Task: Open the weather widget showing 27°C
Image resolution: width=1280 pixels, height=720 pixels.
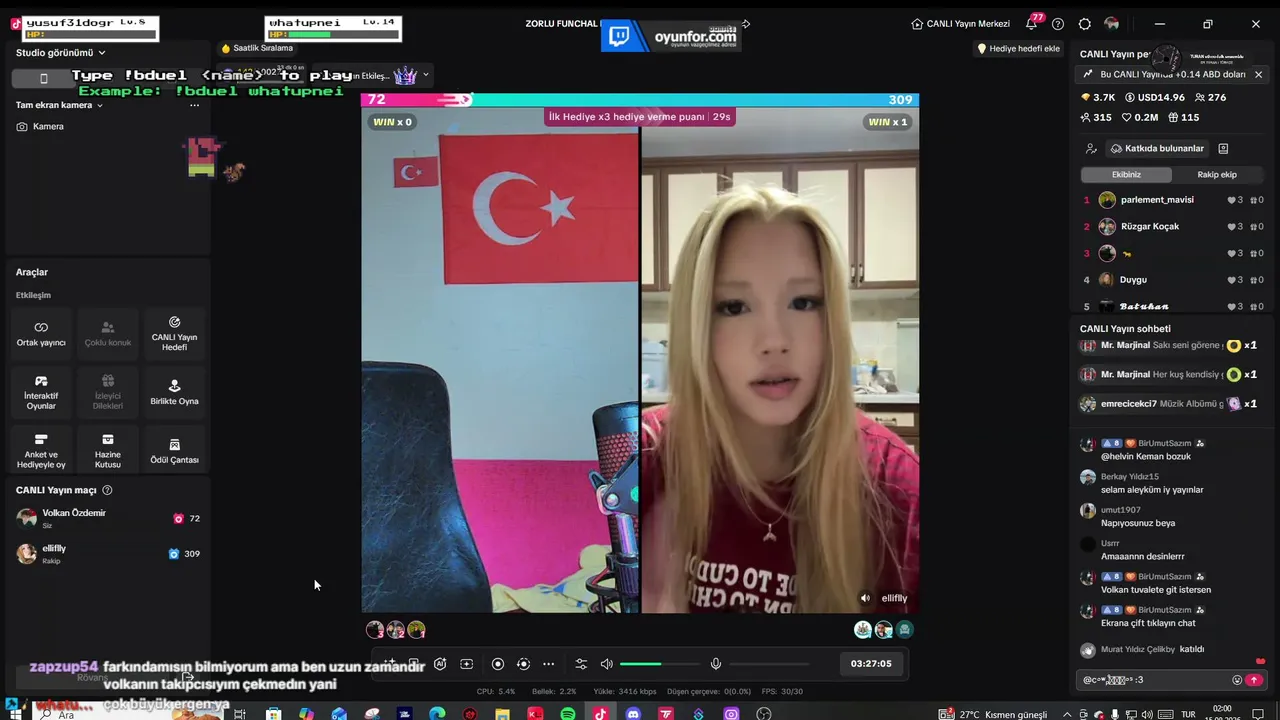Action: (x=995, y=714)
